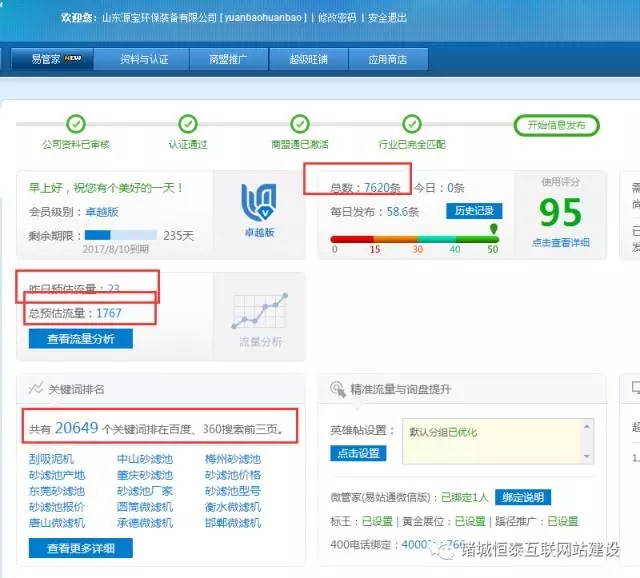Click the 关键词排名 chart icon

(36, 388)
